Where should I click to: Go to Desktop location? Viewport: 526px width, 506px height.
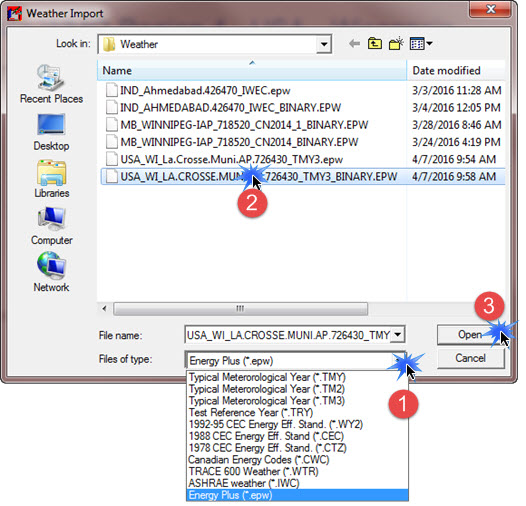[x=51, y=133]
